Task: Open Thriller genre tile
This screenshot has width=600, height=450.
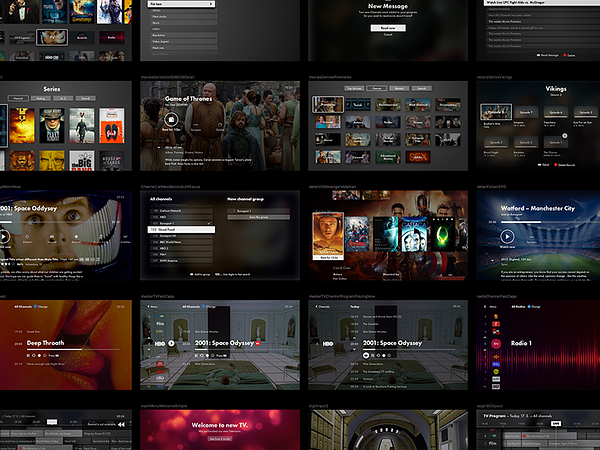Action: tap(388, 122)
